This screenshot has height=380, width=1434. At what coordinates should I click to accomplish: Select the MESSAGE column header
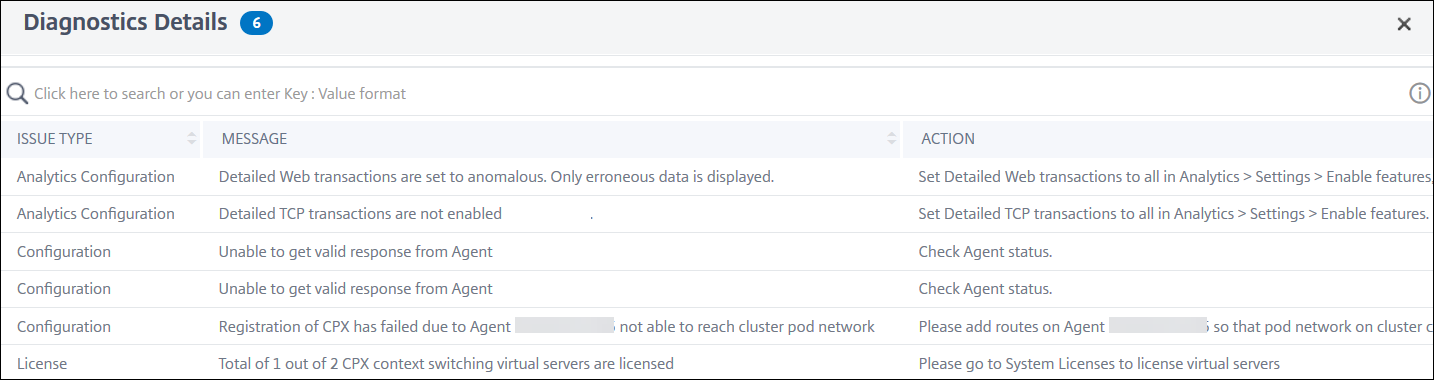(x=254, y=139)
